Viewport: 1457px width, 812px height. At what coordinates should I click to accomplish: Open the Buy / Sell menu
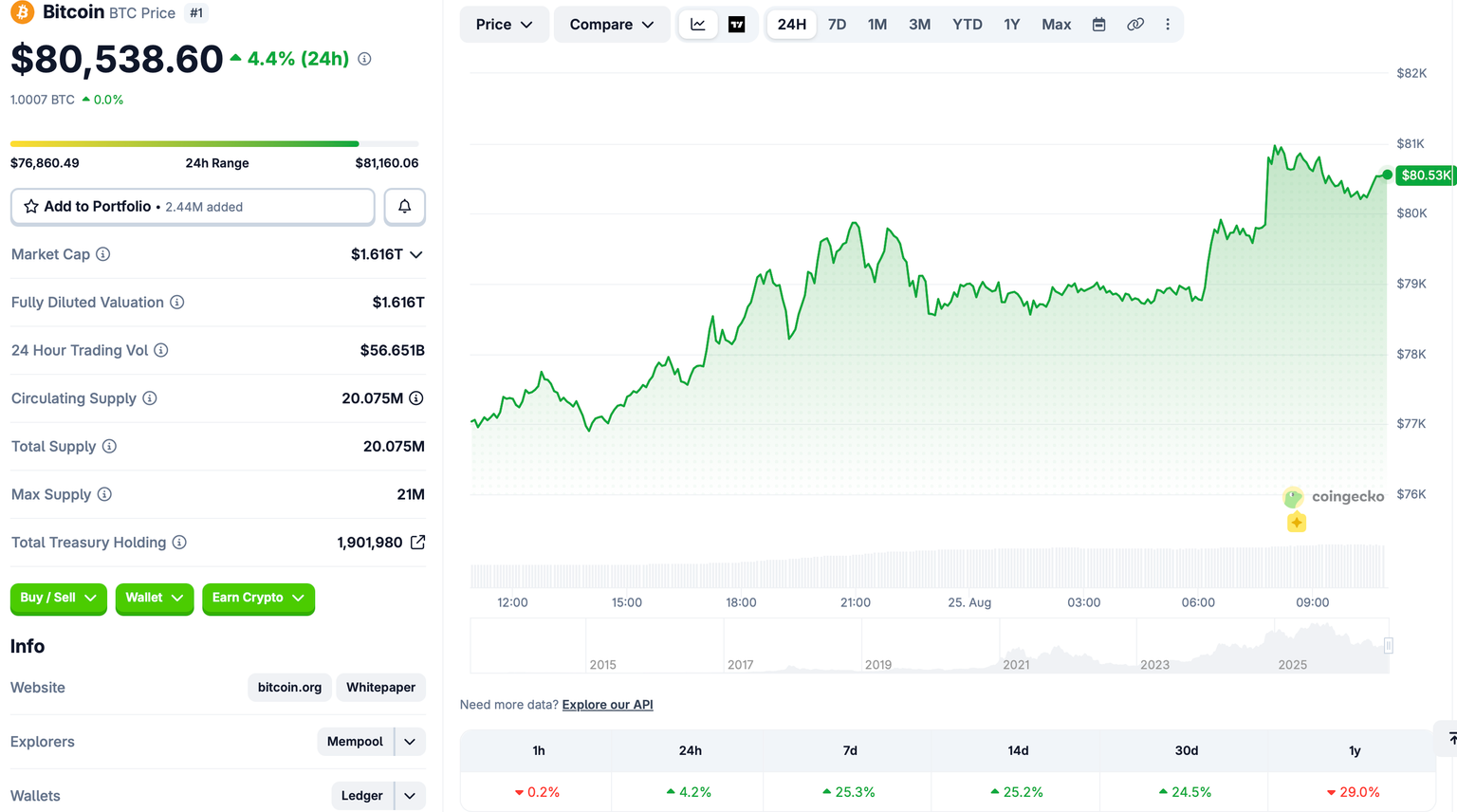point(58,598)
